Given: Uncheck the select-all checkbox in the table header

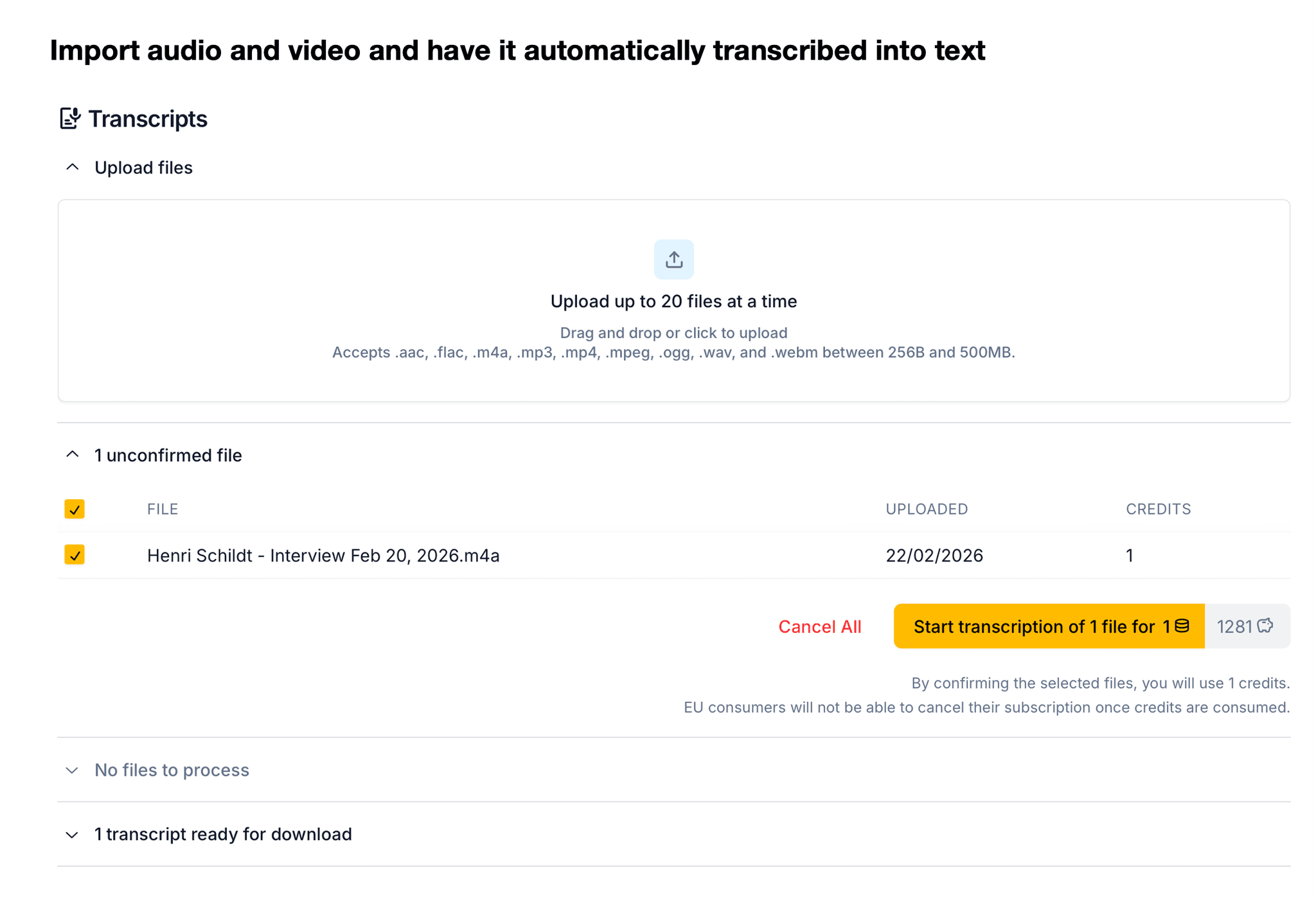Looking at the screenshot, I should point(75,509).
